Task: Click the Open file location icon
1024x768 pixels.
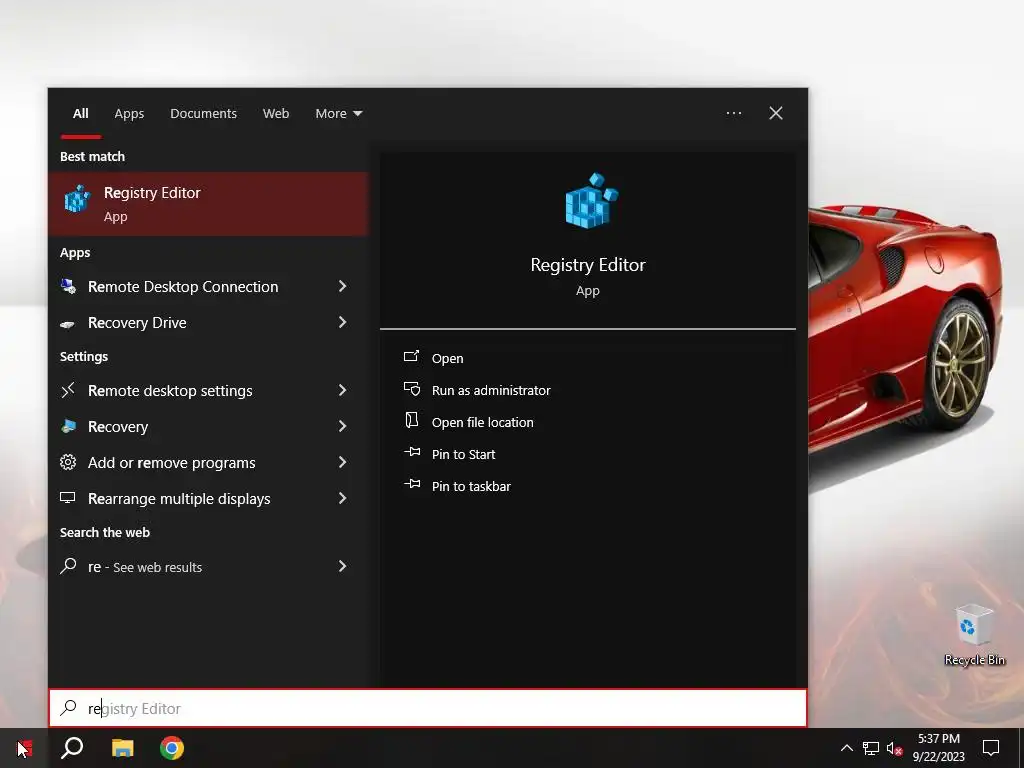Action: (411, 421)
